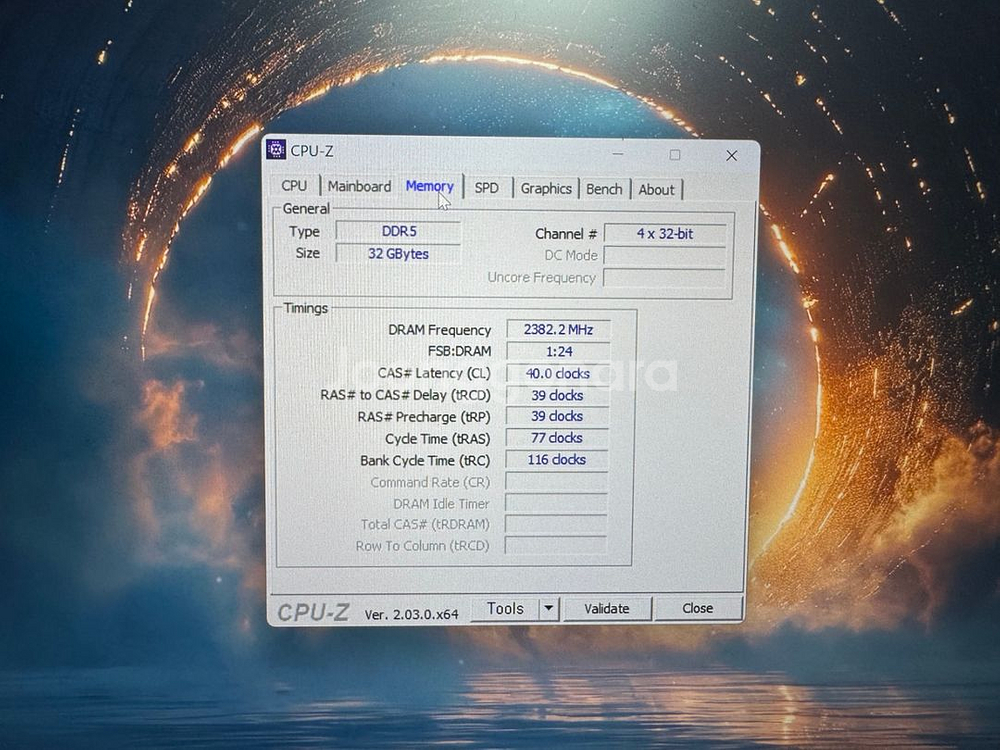Select the 116 clocks tRC value

coord(557,459)
